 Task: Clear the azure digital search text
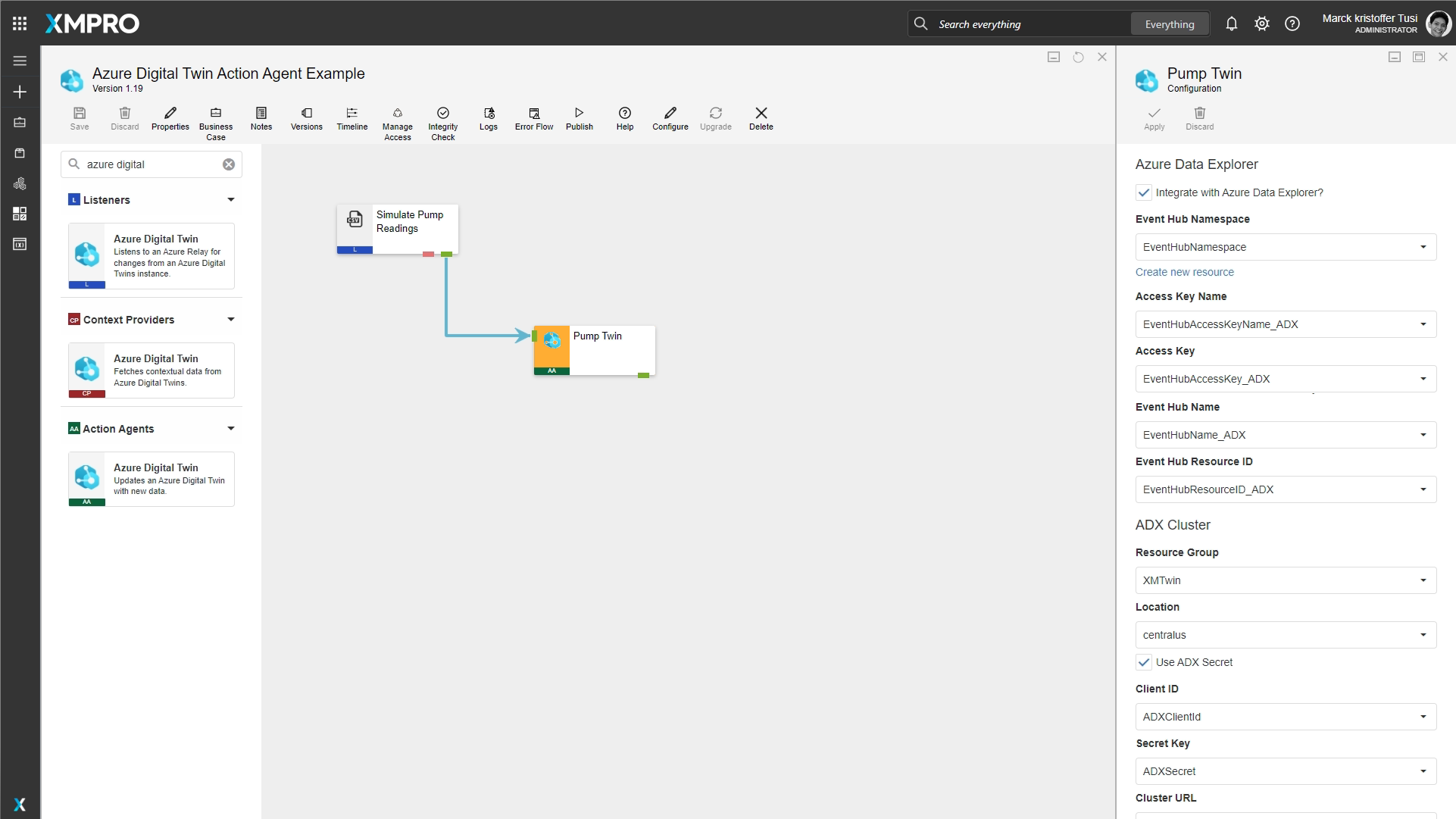[228, 164]
